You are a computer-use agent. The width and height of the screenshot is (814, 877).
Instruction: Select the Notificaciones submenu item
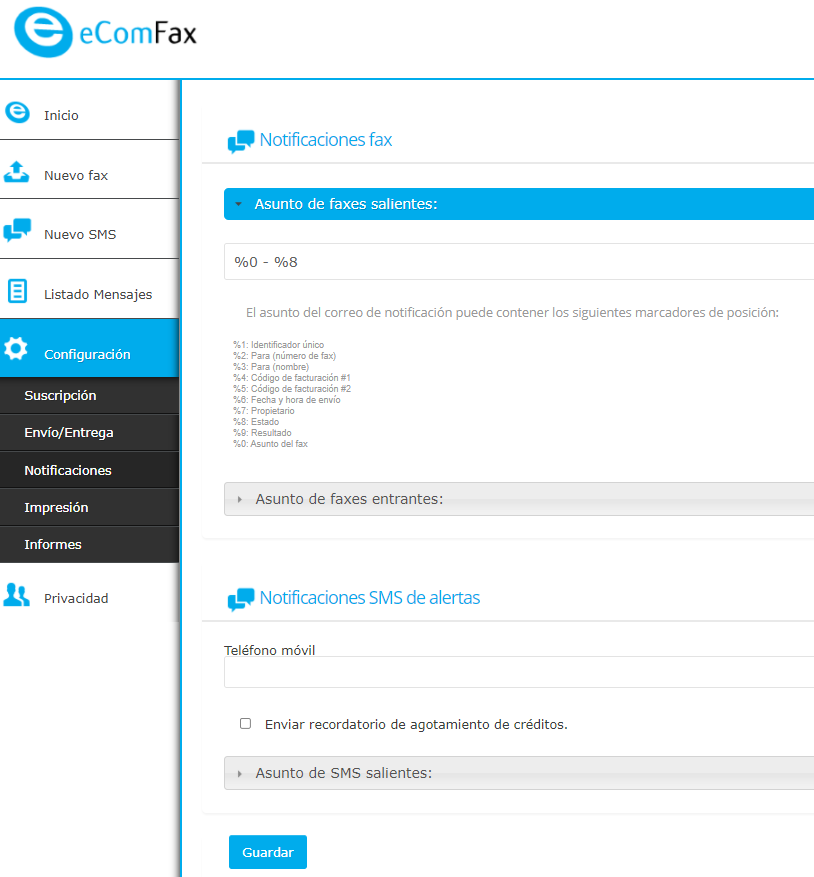click(x=90, y=470)
